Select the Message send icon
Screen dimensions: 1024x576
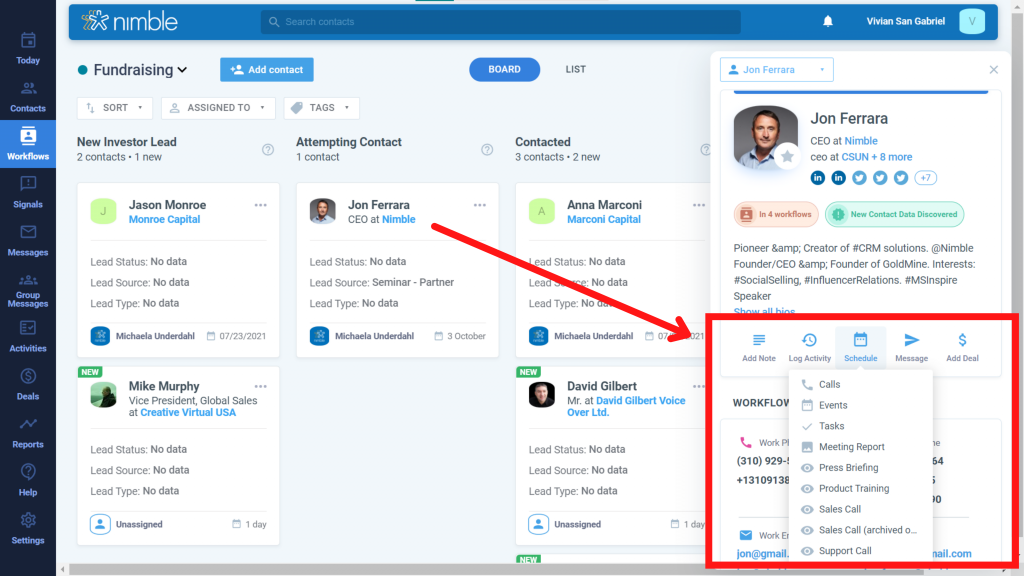911,339
